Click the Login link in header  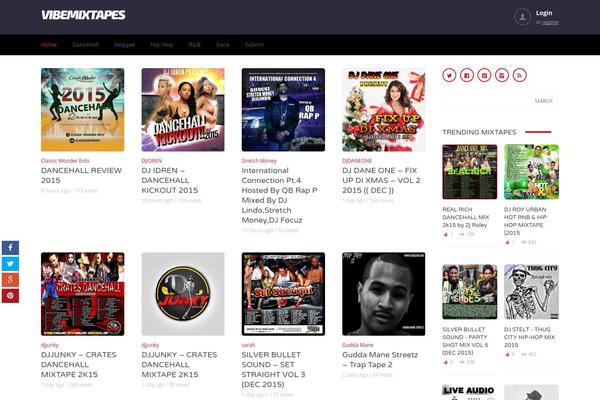tap(544, 13)
